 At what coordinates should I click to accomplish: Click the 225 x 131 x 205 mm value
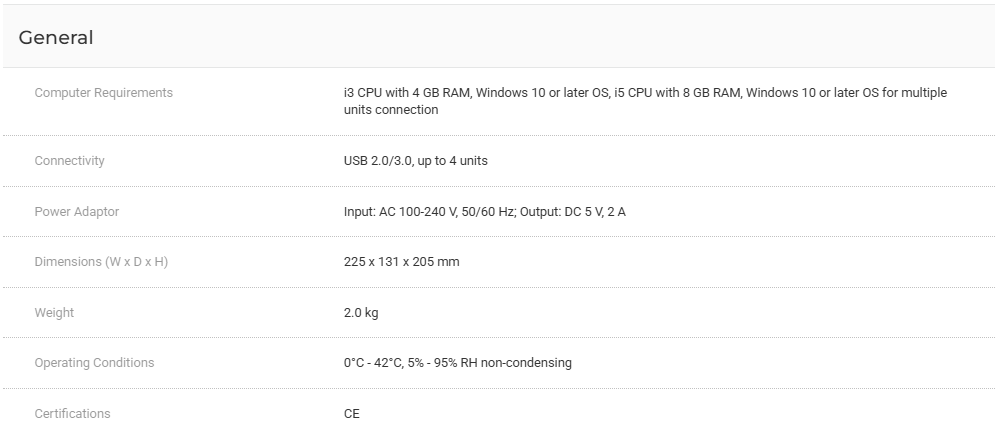[x=401, y=262]
